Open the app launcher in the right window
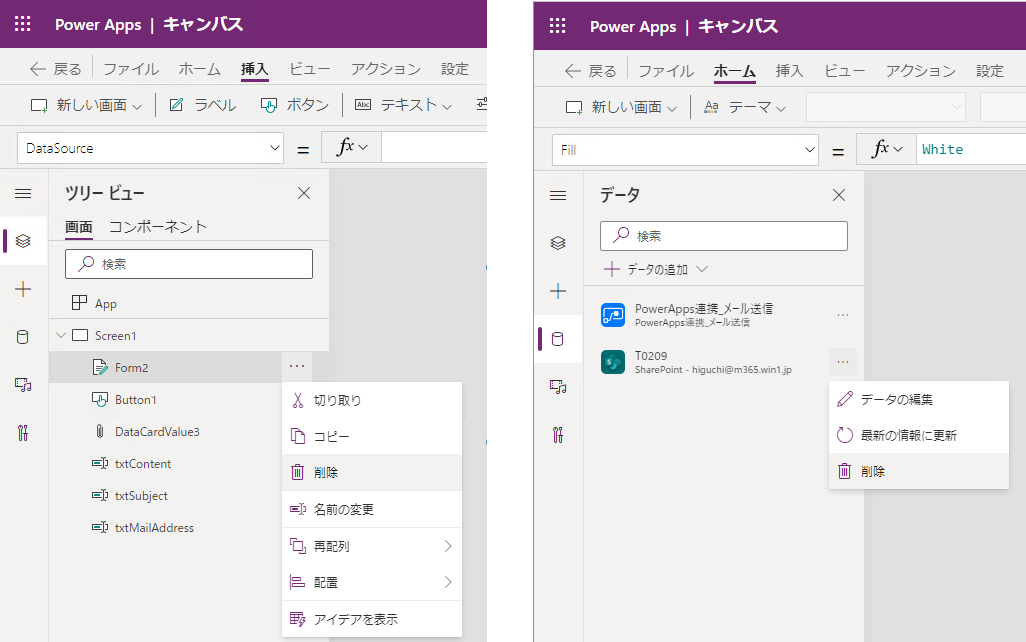Image resolution: width=1026 pixels, height=642 pixels. coord(557,26)
